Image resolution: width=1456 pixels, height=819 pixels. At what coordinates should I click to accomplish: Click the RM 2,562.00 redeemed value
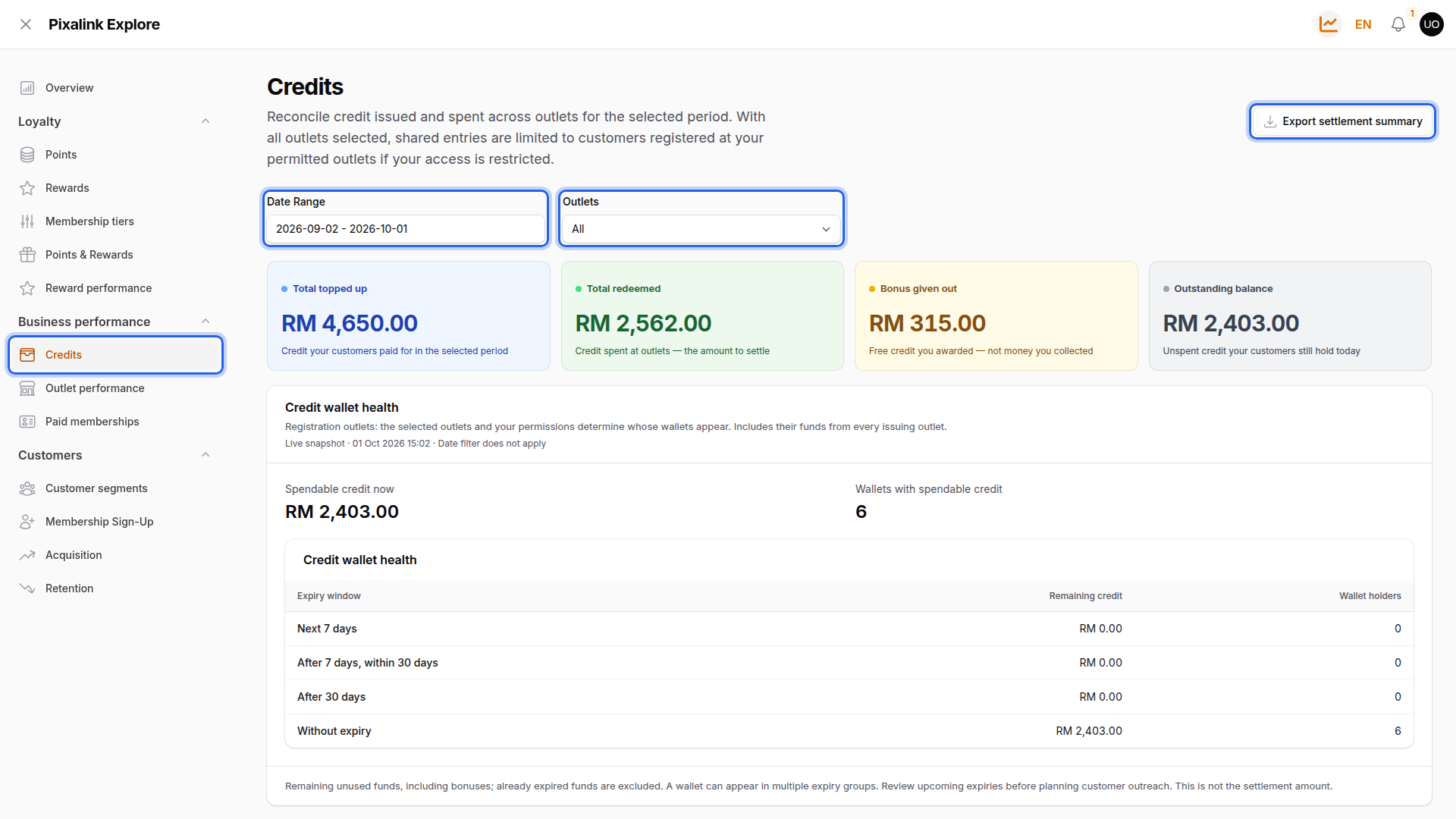click(643, 324)
